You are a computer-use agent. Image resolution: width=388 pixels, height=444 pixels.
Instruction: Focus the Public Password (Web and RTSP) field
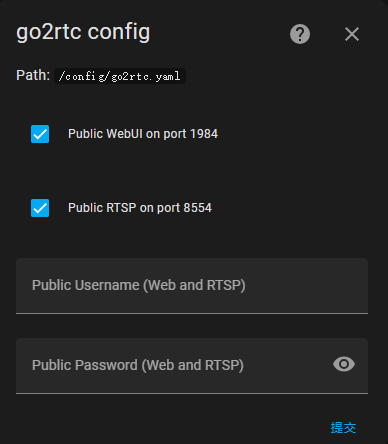[192, 366]
